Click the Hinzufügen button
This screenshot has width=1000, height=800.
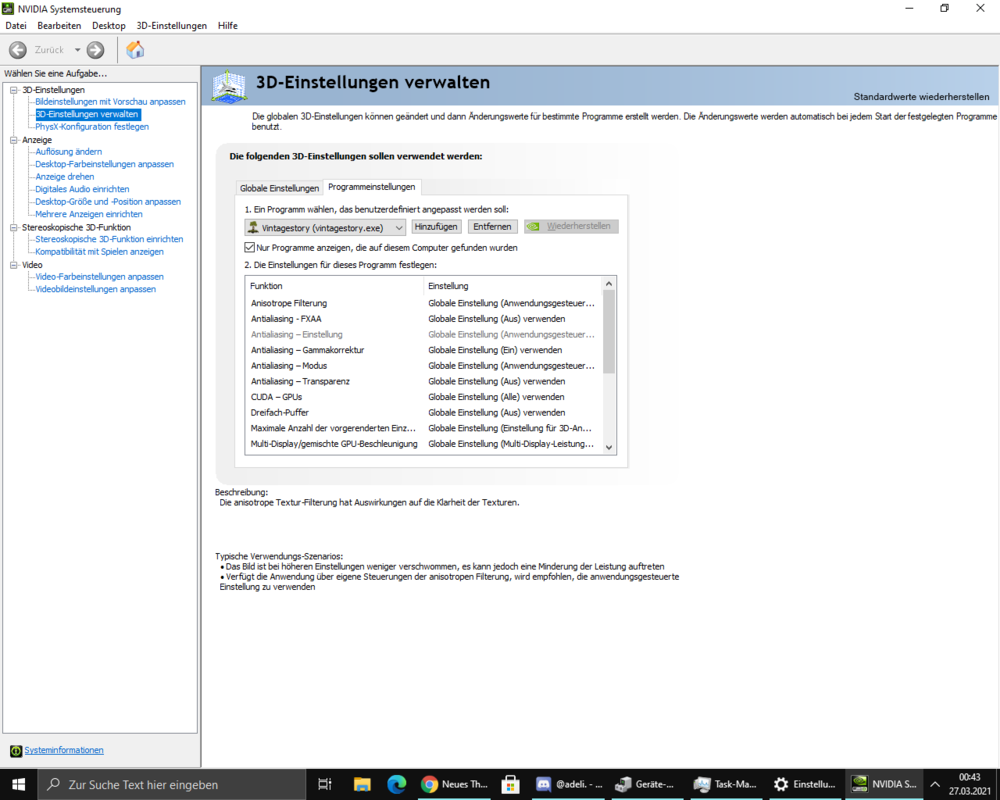pos(436,226)
